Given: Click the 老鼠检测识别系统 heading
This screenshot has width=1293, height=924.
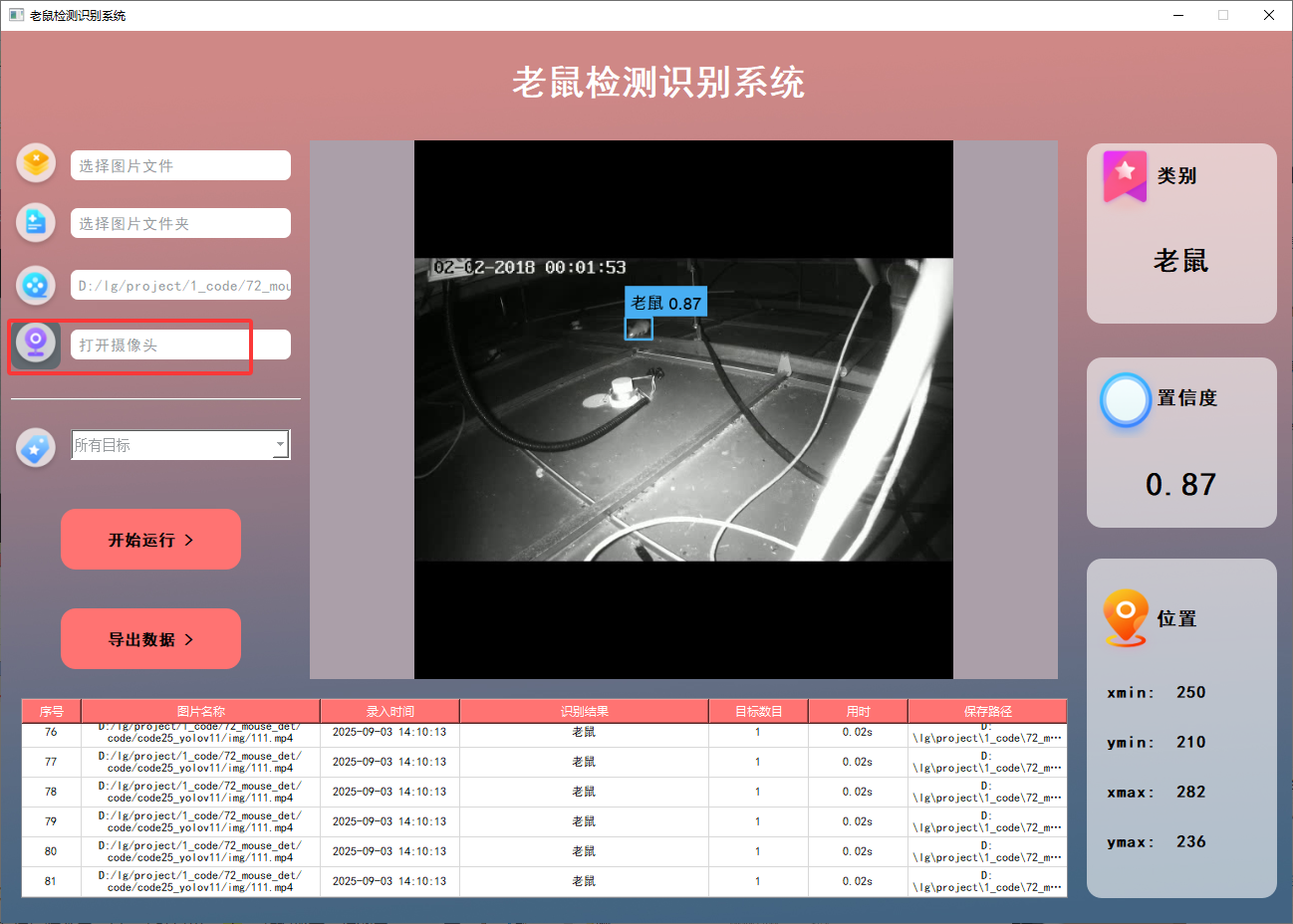Looking at the screenshot, I should coord(658,82).
